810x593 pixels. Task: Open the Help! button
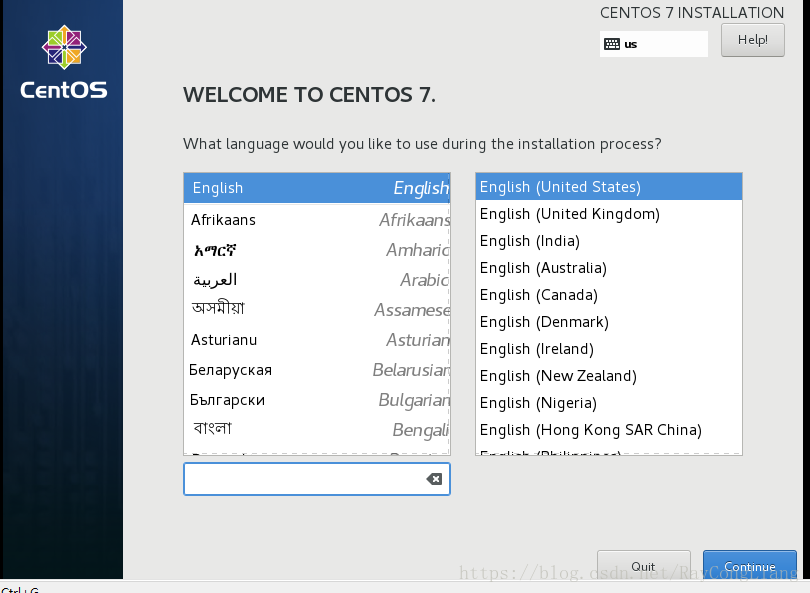(753, 40)
